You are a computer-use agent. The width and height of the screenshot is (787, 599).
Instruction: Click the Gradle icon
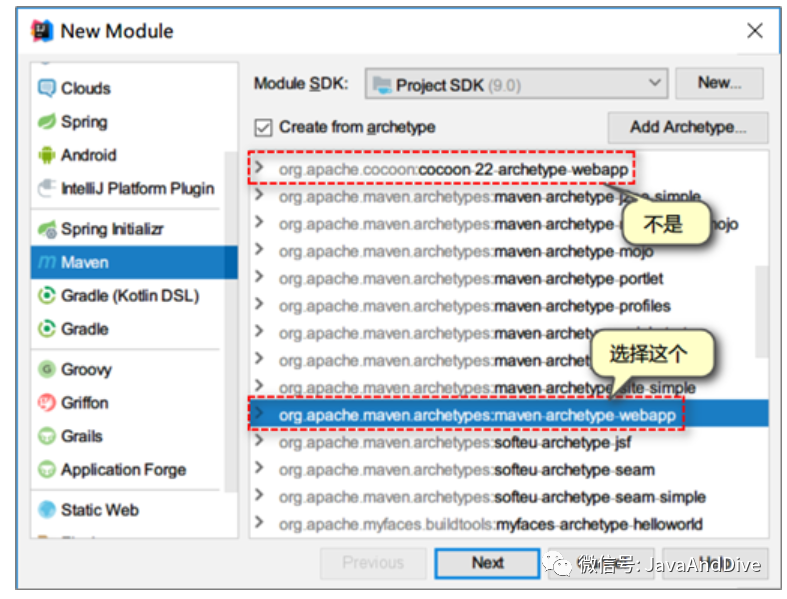click(47, 329)
